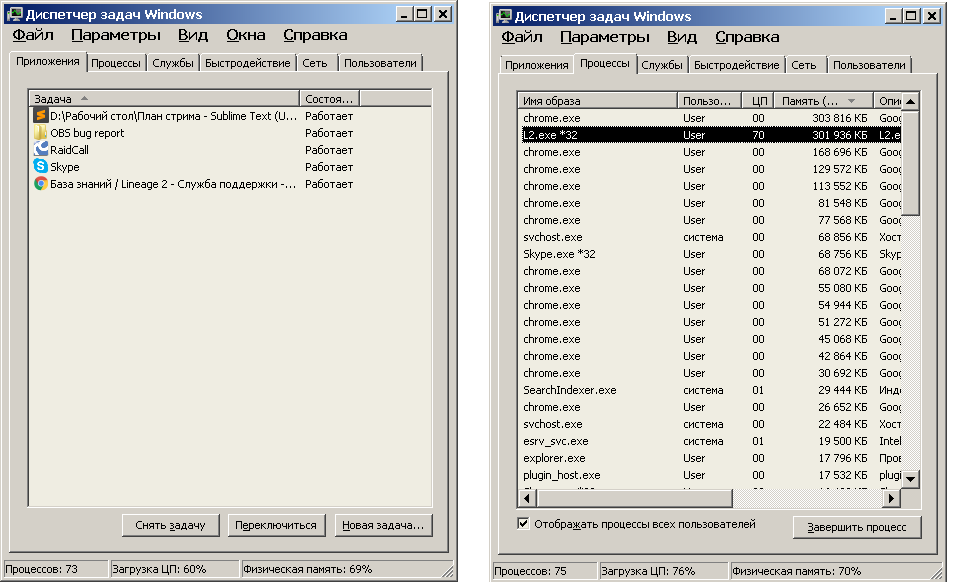This screenshot has width=970, height=582.
Task: Switch to Быстродействие tab in right window
Action: (x=736, y=65)
